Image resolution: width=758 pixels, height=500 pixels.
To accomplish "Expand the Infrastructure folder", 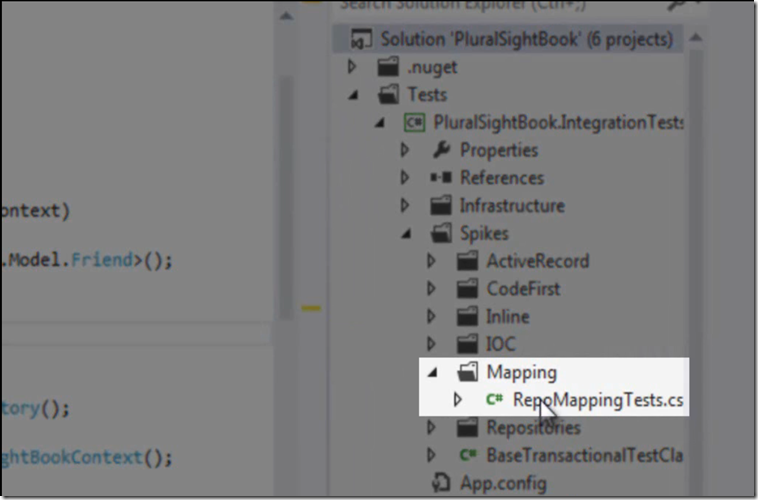I will (405, 206).
